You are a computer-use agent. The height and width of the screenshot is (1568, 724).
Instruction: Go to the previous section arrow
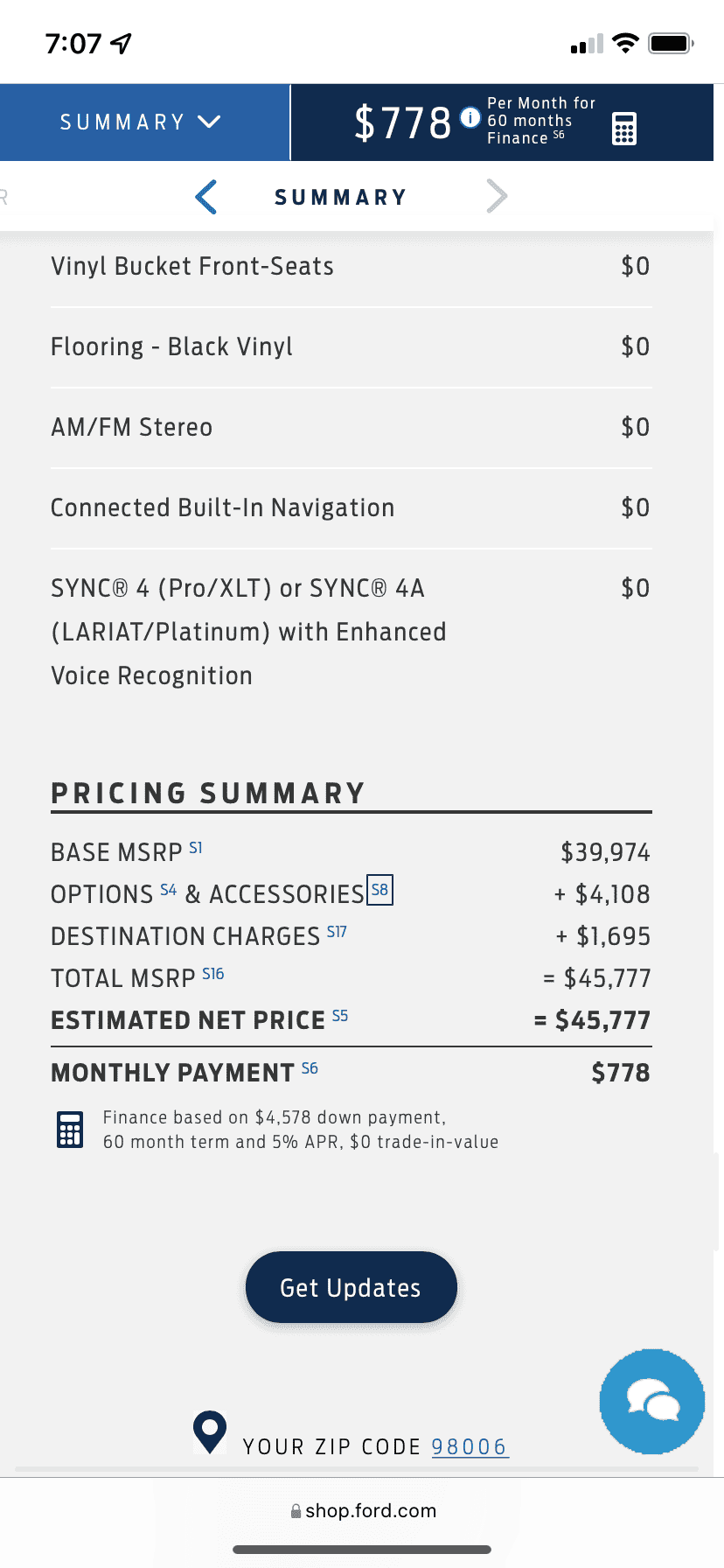tap(206, 197)
